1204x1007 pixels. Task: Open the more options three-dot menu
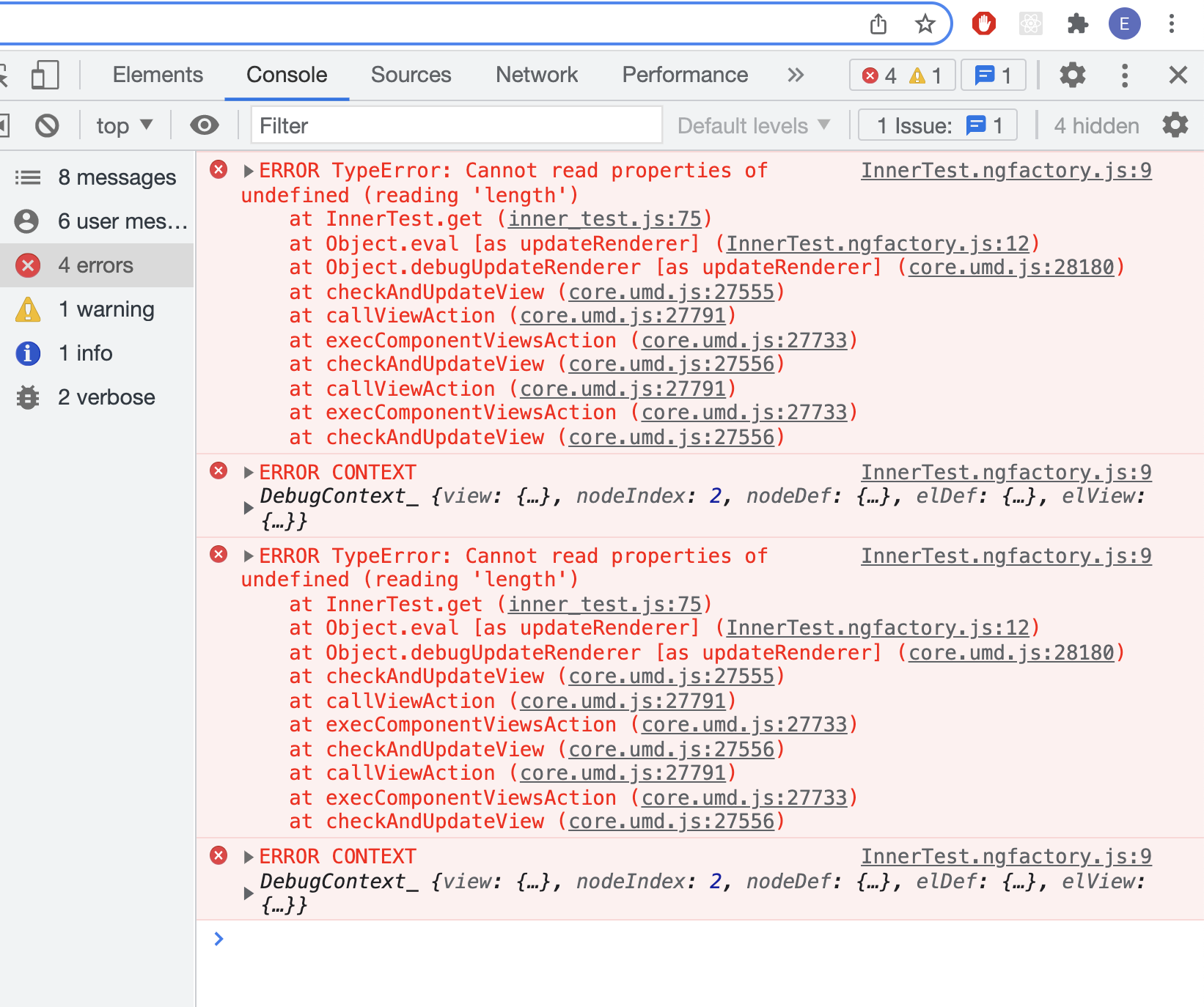pyautogui.click(x=1126, y=75)
